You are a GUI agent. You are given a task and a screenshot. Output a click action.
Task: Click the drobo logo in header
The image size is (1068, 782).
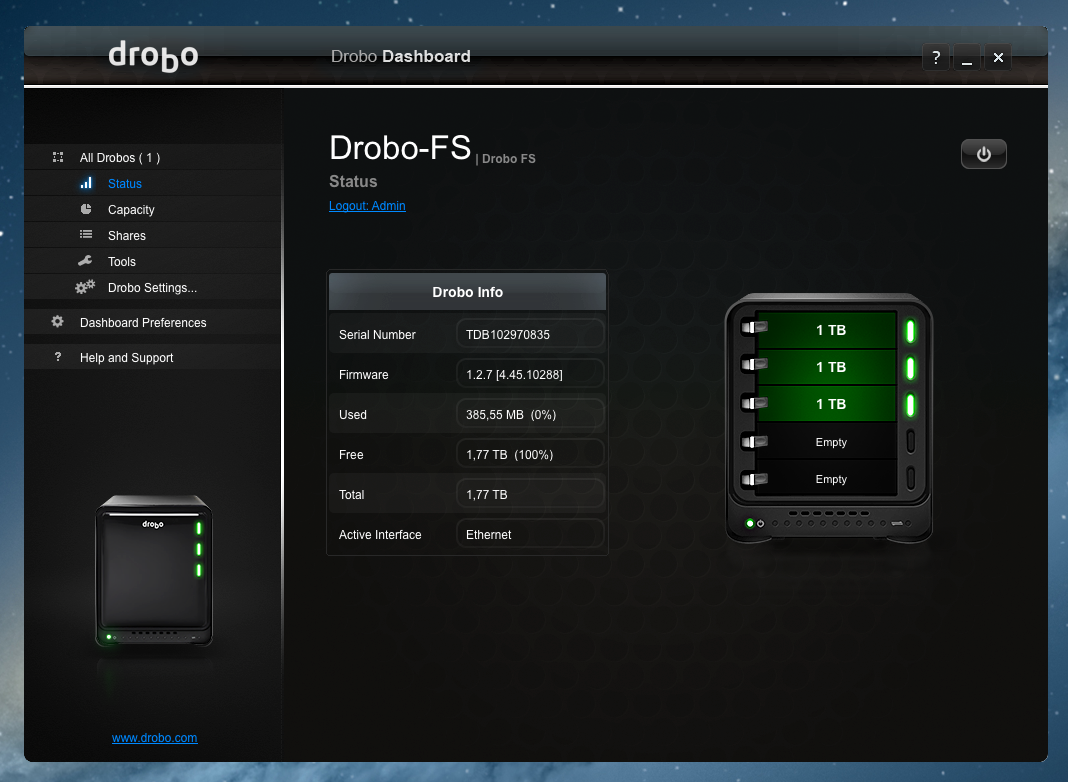click(x=153, y=56)
